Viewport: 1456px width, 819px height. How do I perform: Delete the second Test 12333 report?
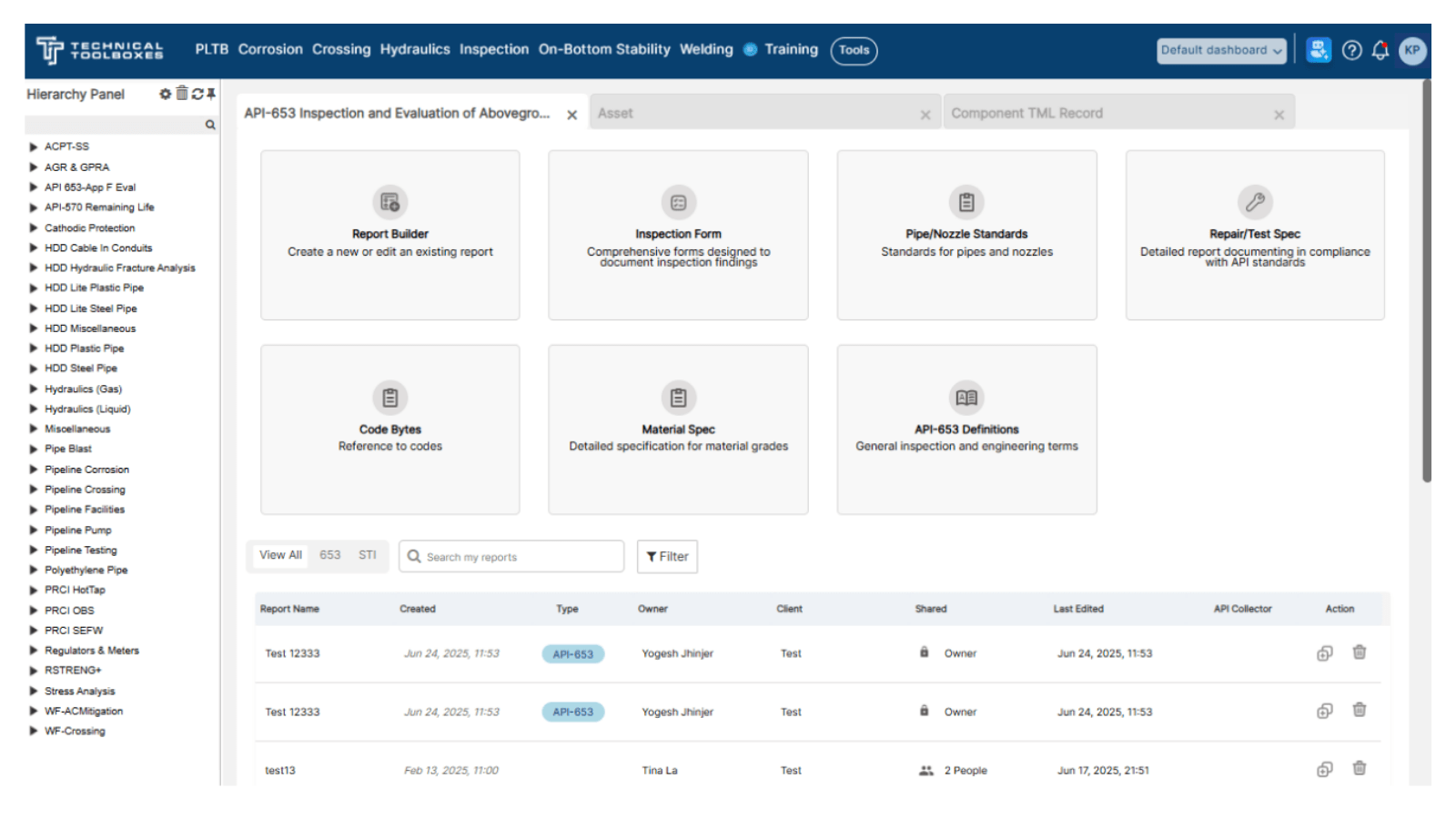[1360, 711]
